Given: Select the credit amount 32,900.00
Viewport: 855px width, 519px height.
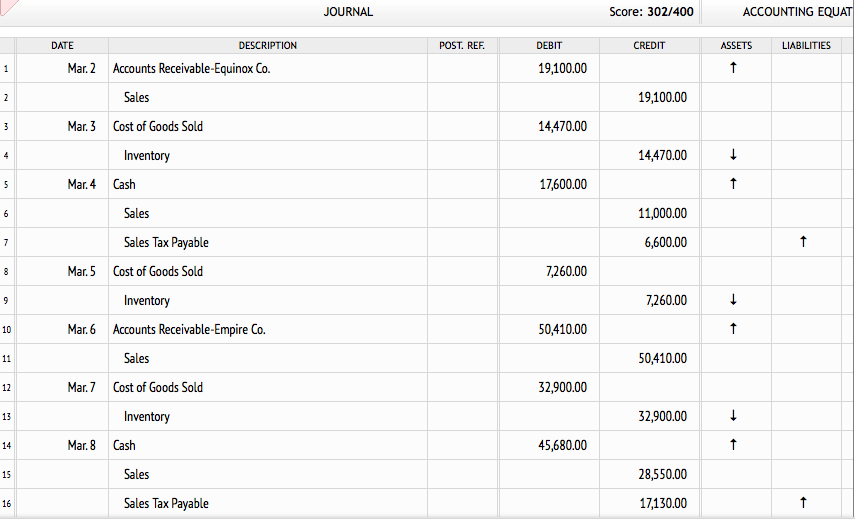Looking at the screenshot, I should [663, 417].
